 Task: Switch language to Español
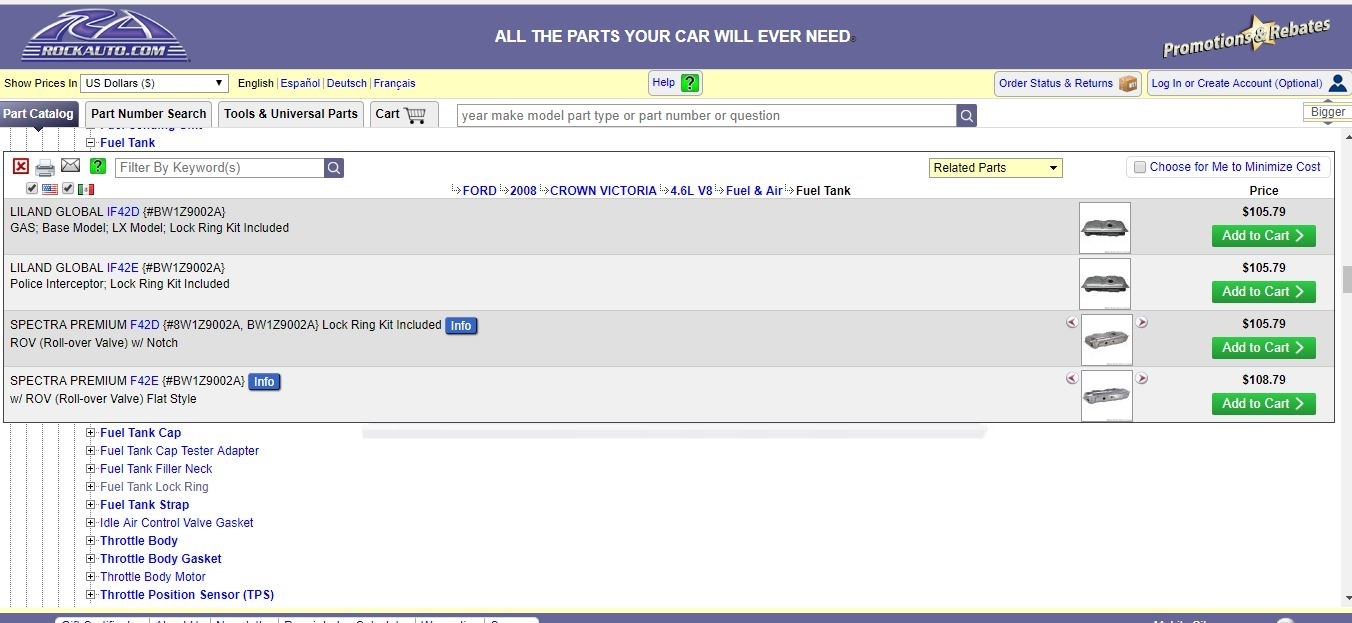click(x=300, y=83)
